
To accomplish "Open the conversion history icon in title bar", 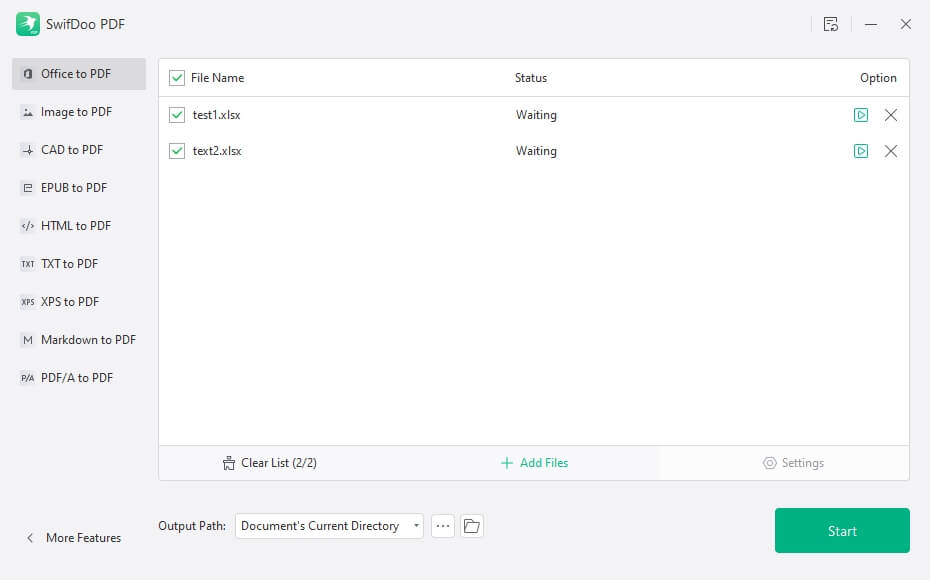I will tap(830, 24).
